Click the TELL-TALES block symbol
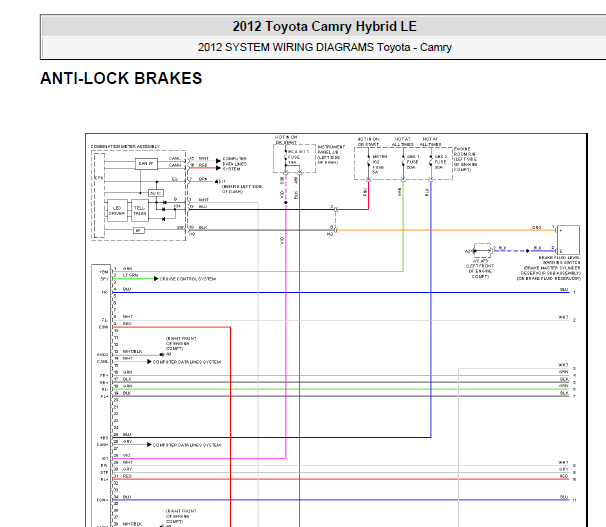This screenshot has width=606, height=527. (140, 210)
